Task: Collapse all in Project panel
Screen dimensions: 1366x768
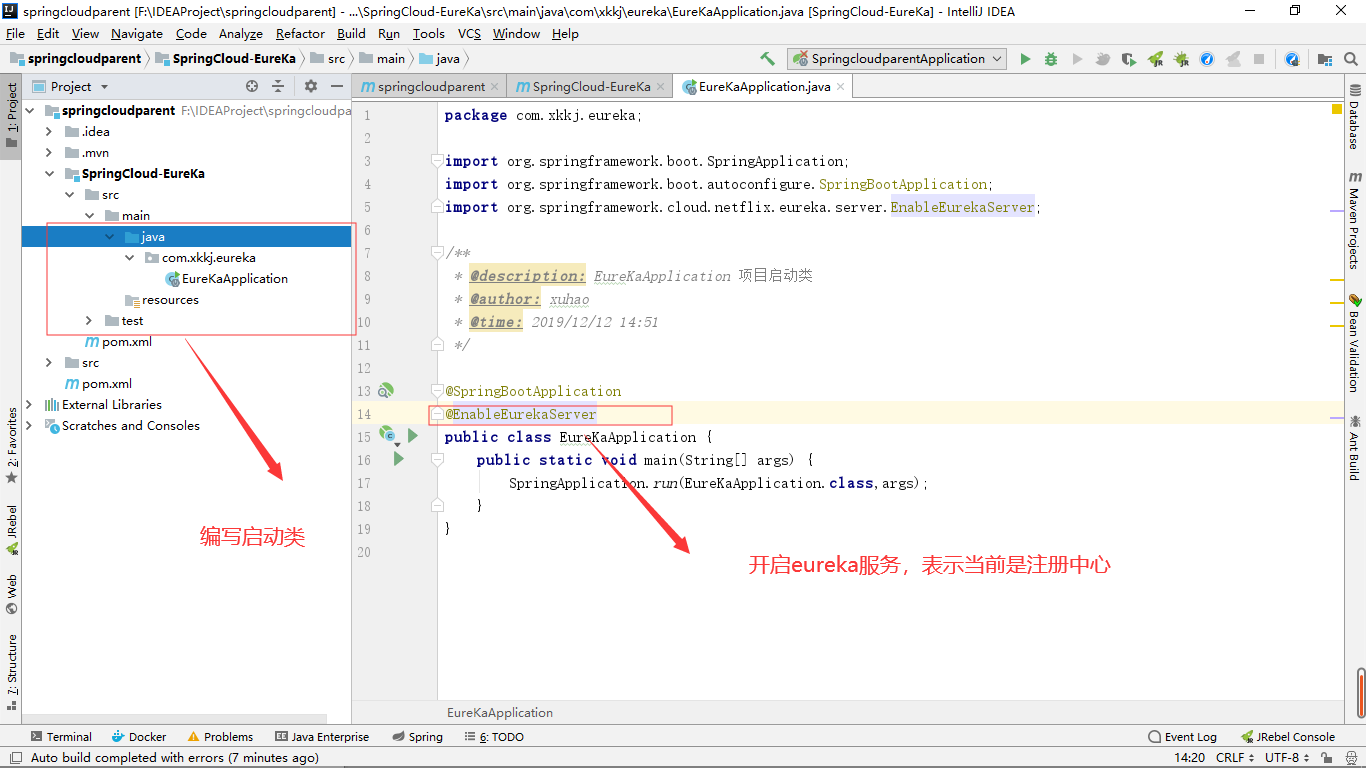Action: pos(278,87)
